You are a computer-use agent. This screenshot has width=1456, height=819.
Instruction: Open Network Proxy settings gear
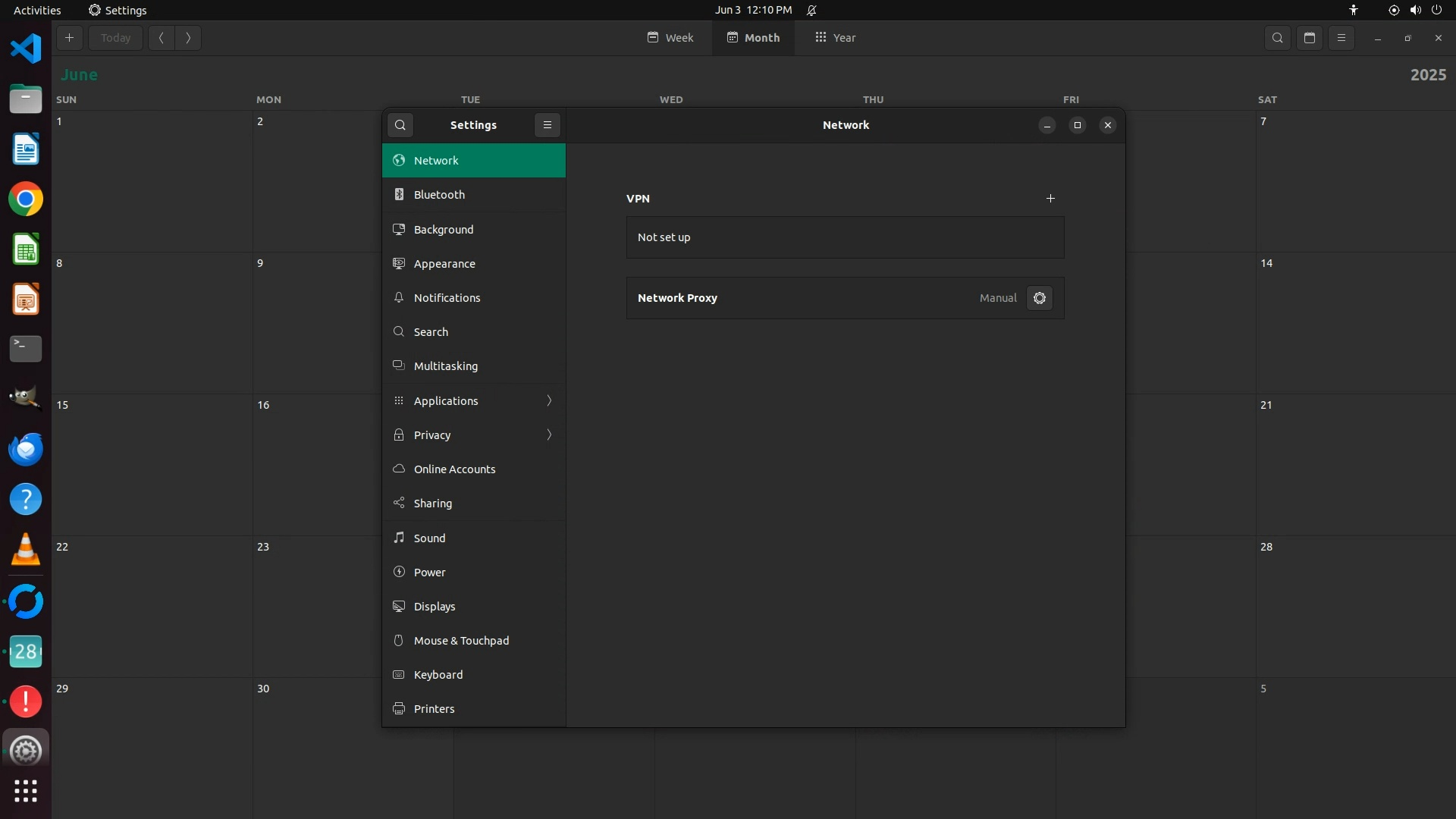click(1039, 298)
